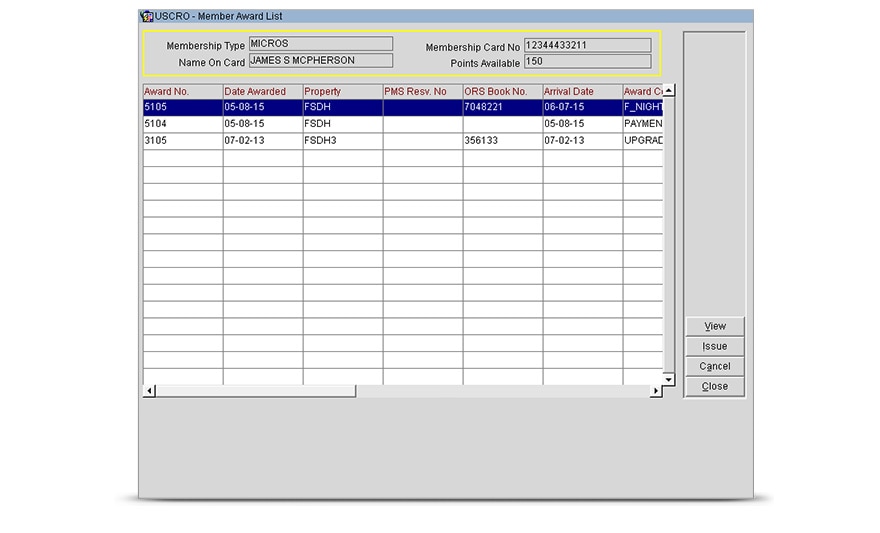Click Arrival Date 07-02-13 cell
The image size is (880, 533).
click(x=583, y=141)
